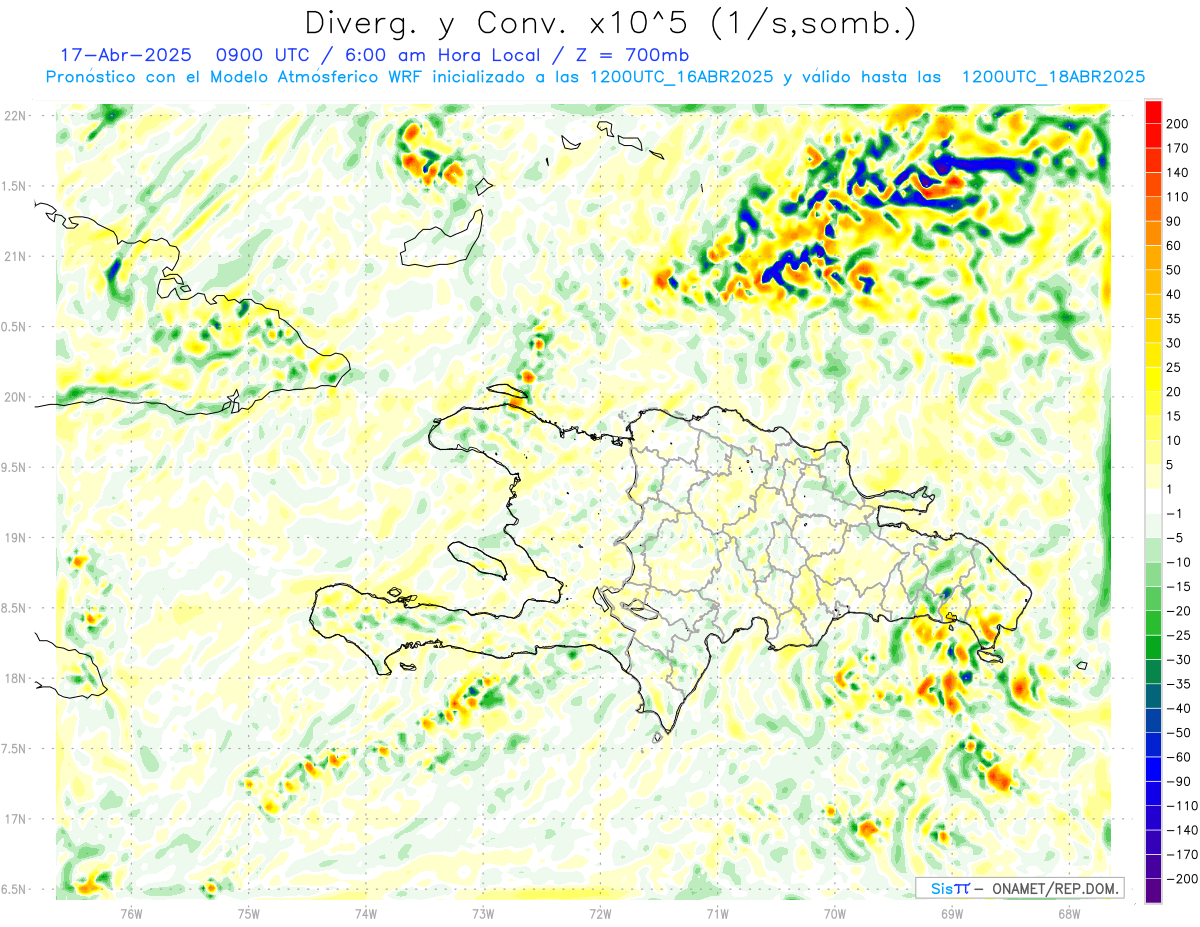The height and width of the screenshot is (927, 1200).
Task: Click the red colorbar segment above 200
Action: (1153, 111)
